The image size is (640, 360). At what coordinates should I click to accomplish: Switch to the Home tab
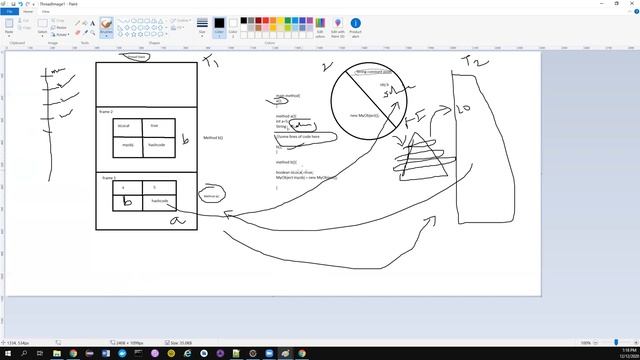coord(28,11)
